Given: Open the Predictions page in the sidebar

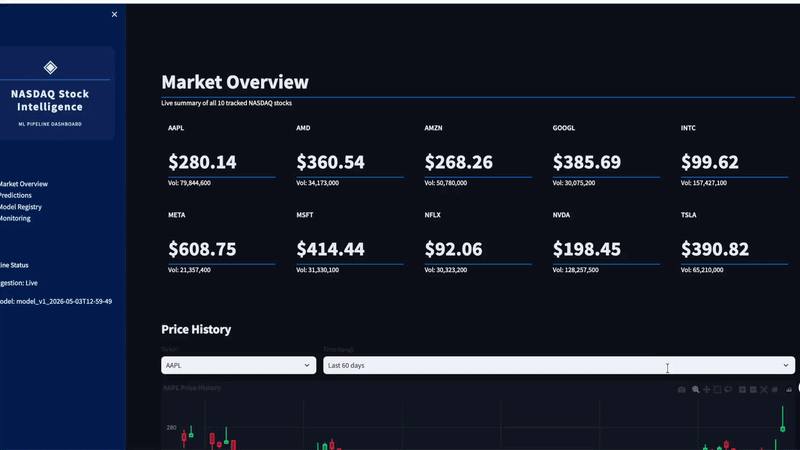Looking at the screenshot, I should (15, 195).
